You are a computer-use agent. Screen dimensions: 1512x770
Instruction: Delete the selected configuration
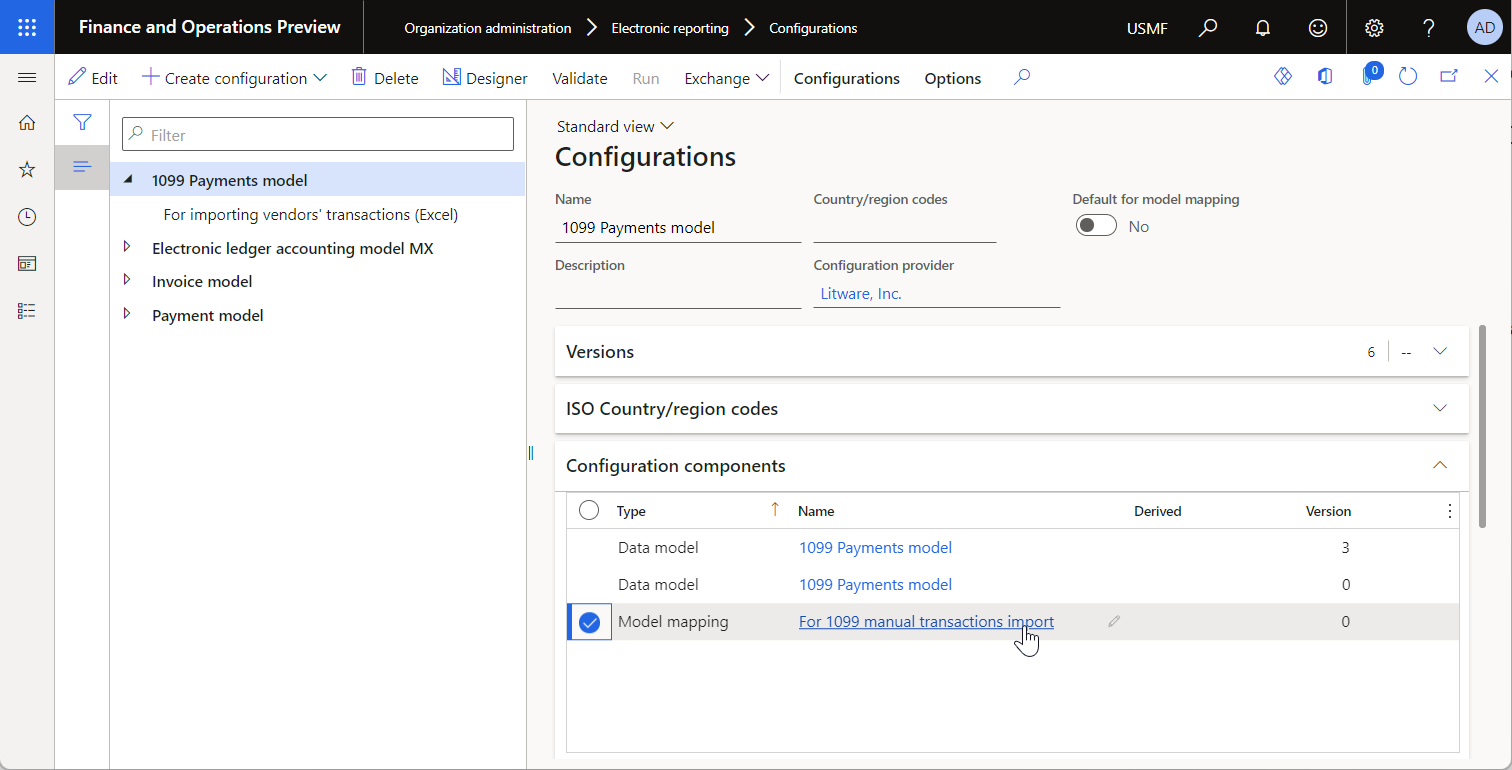click(384, 77)
